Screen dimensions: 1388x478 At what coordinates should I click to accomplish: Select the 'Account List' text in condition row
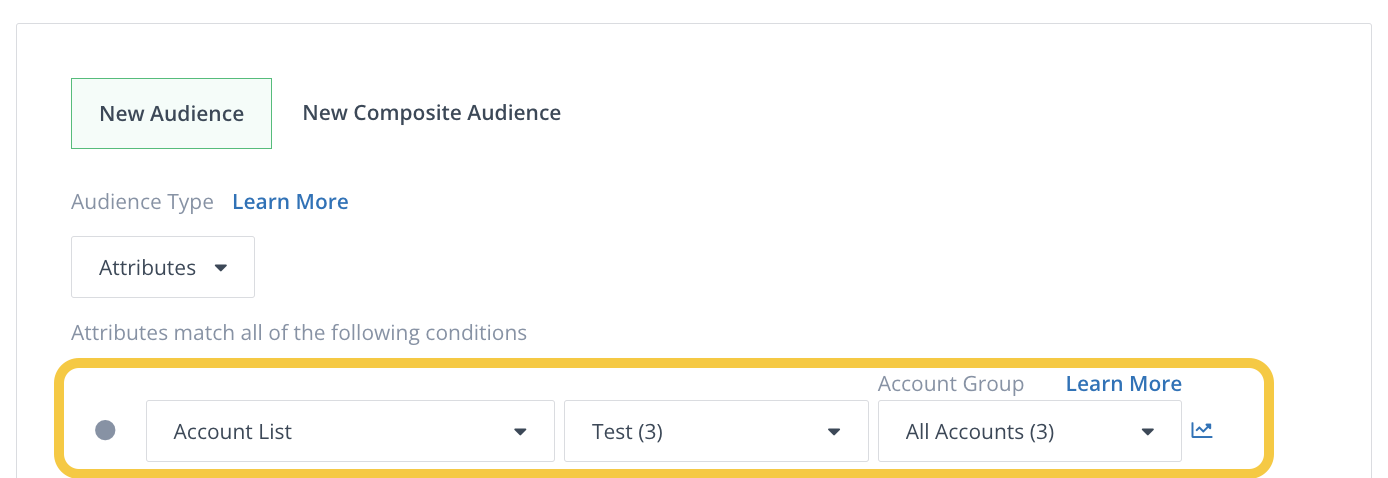[233, 432]
